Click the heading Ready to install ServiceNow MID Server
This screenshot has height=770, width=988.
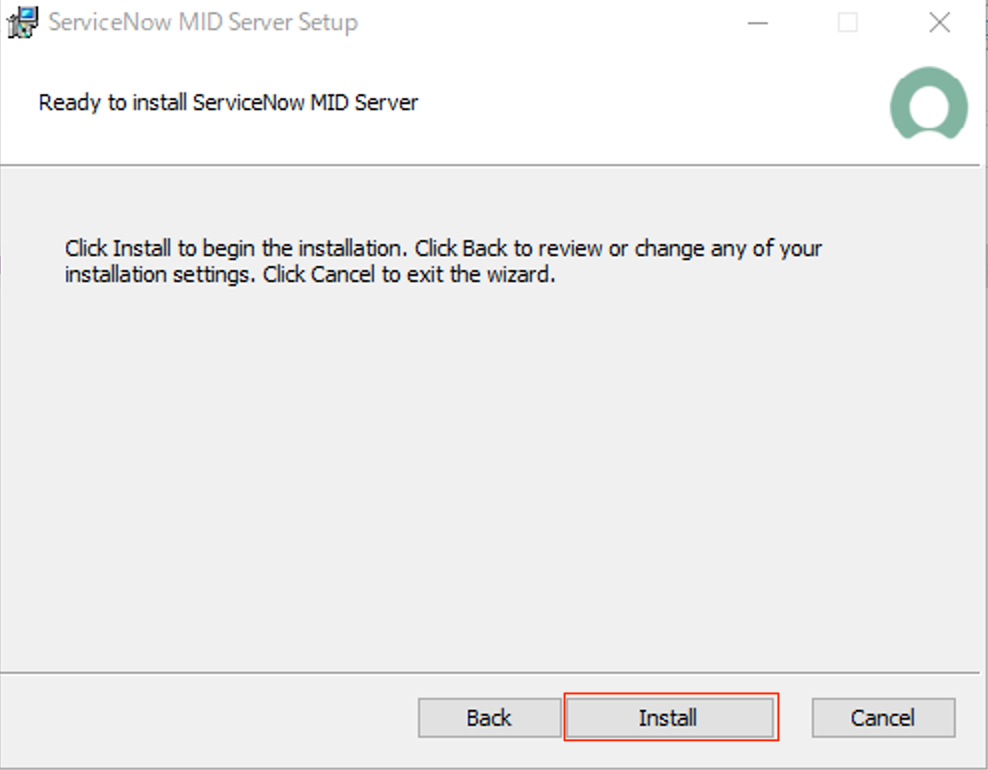[228, 102]
